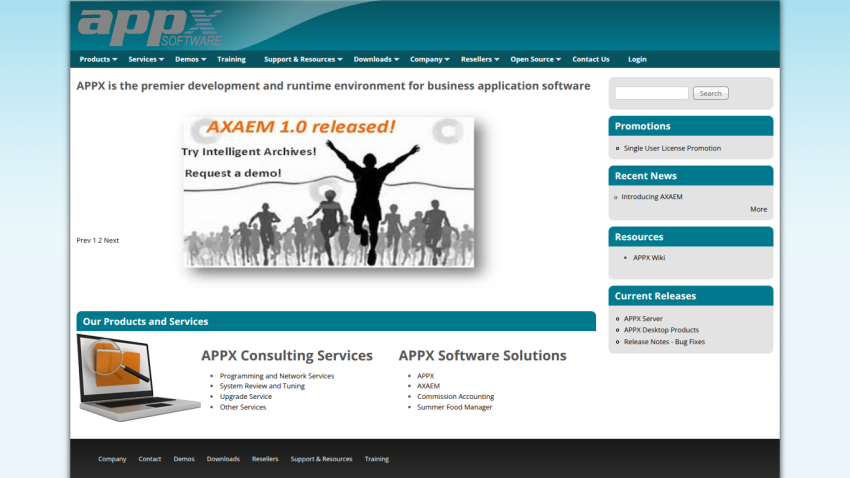The height and width of the screenshot is (478, 850).
Task: Click the APPX Software logo
Action: pyautogui.click(x=150, y=27)
